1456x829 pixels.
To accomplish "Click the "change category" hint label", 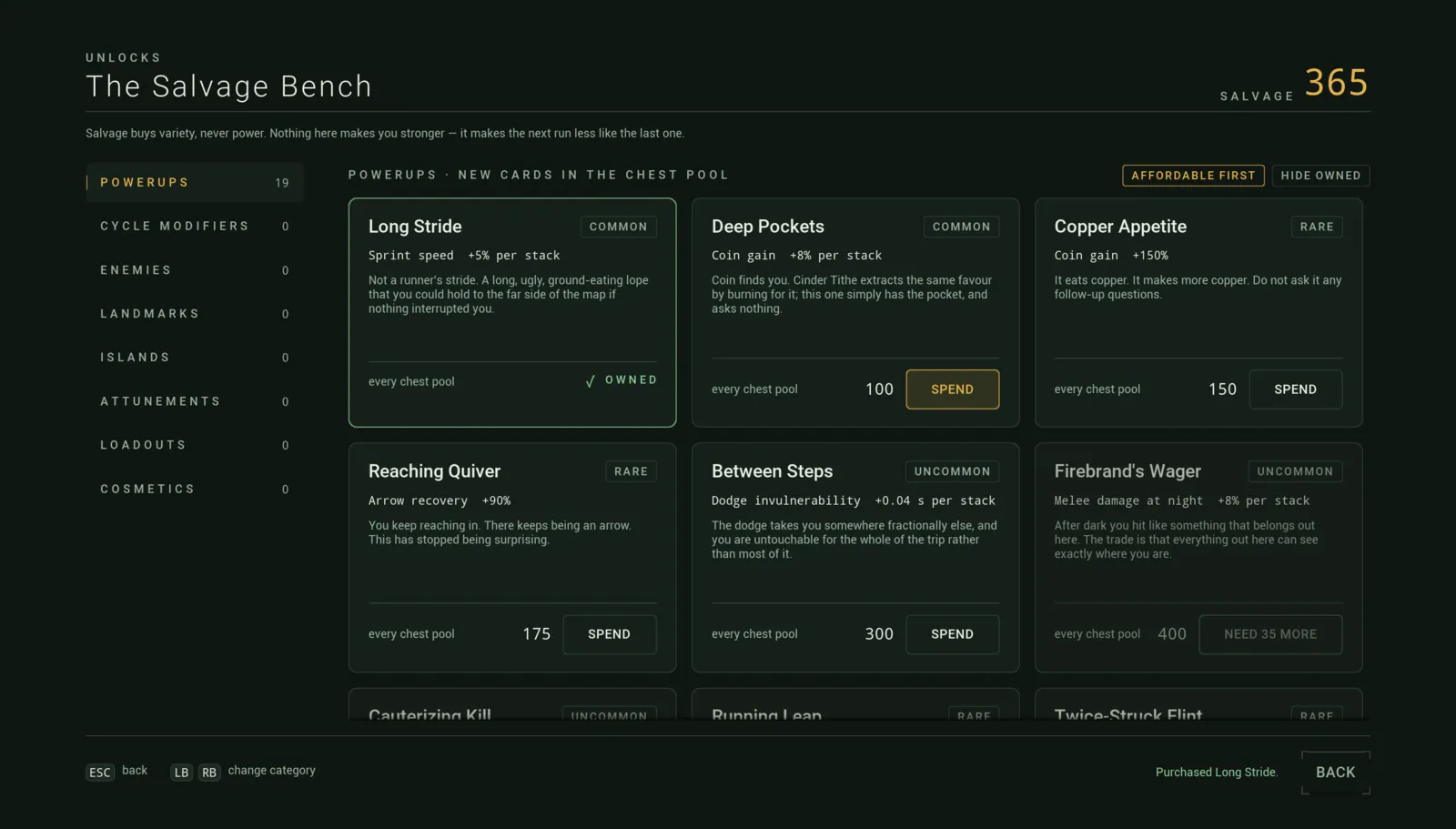I will [271, 771].
